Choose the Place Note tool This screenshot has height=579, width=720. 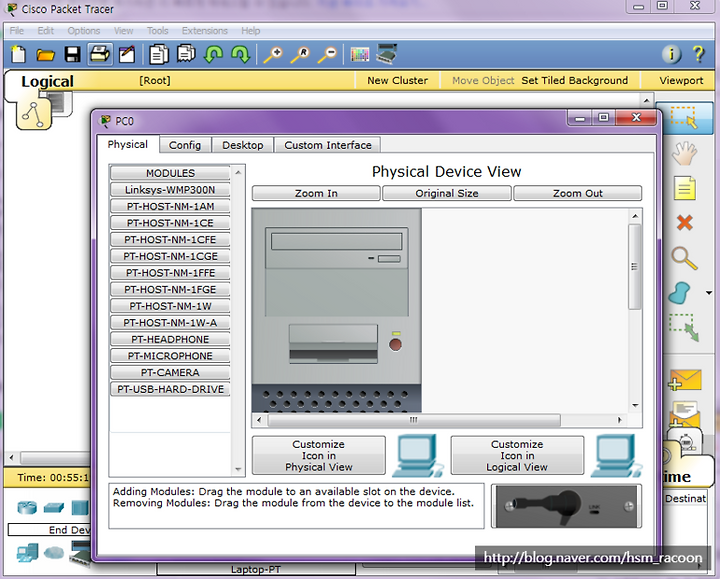point(685,188)
